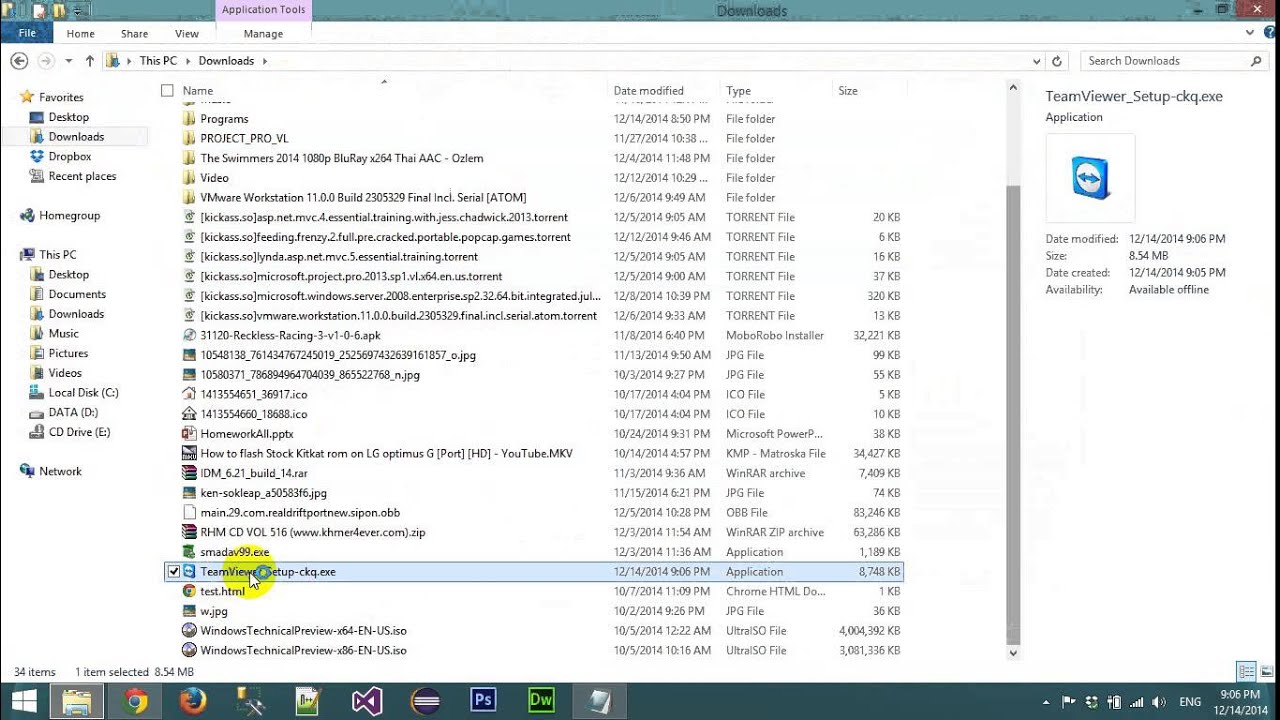Select ken-sokleap_a50583f6.jpg file name
The width and height of the screenshot is (1280, 720).
tap(263, 493)
